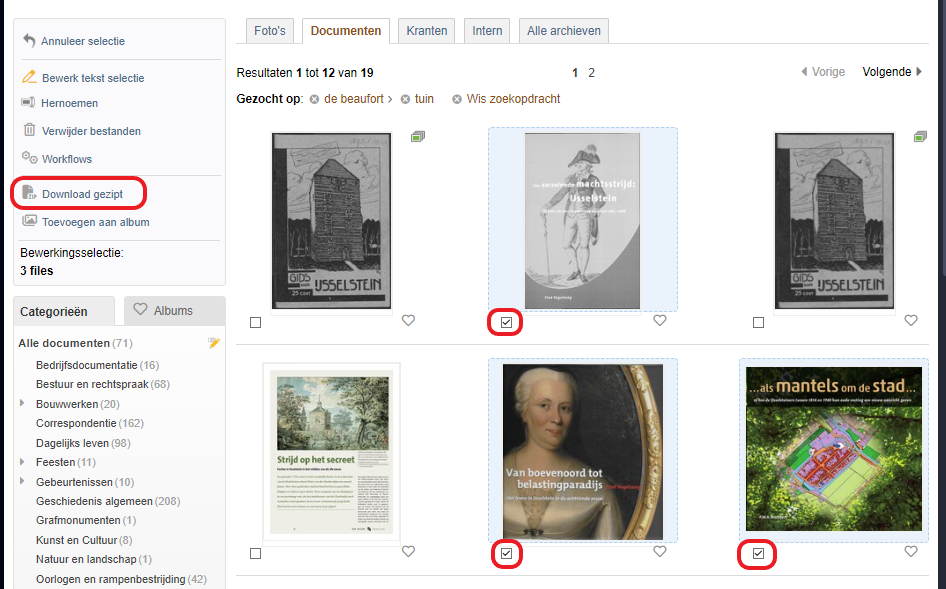This screenshot has height=589, width=946.
Task: Click the Annuleer selectie undo arrow icon
Action: click(x=29, y=40)
